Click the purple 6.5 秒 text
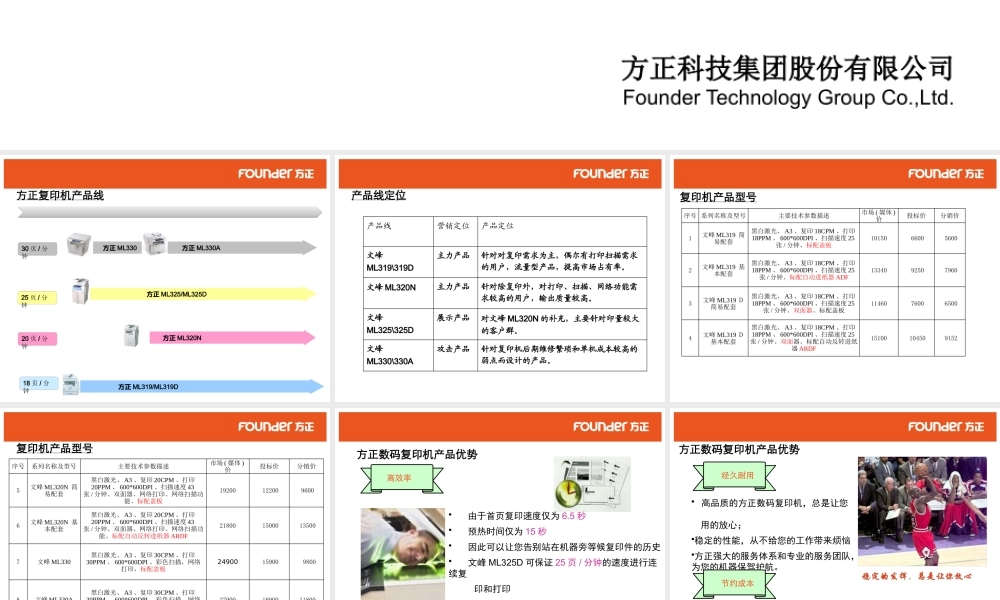Screen dimensions: 1000x600 pyautogui.click(x=573, y=516)
